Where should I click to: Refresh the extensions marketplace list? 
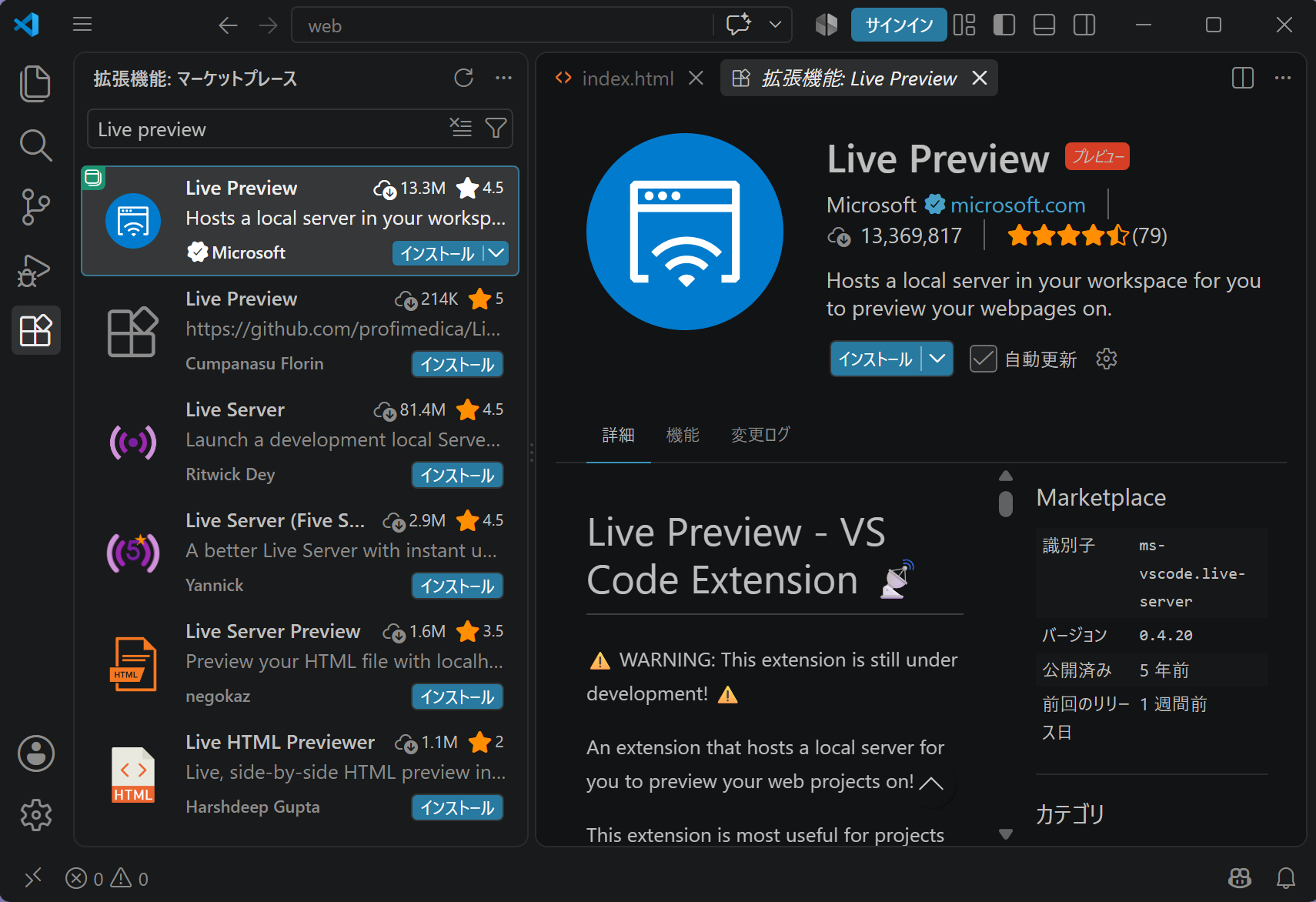pyautogui.click(x=463, y=78)
